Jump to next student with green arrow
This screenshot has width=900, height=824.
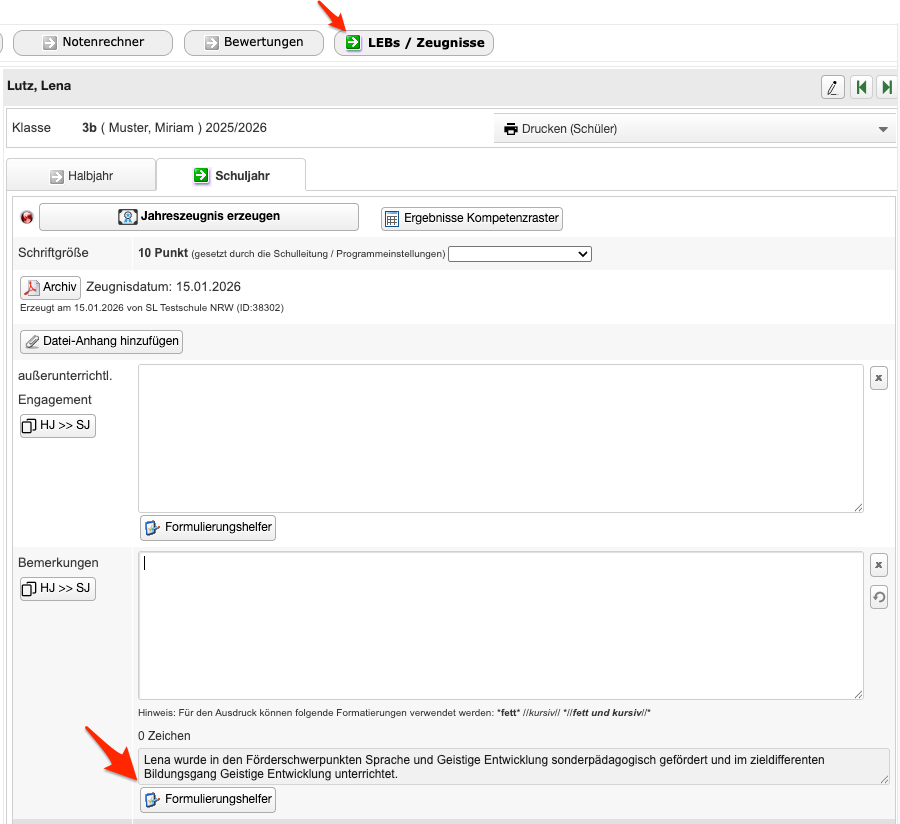[886, 87]
